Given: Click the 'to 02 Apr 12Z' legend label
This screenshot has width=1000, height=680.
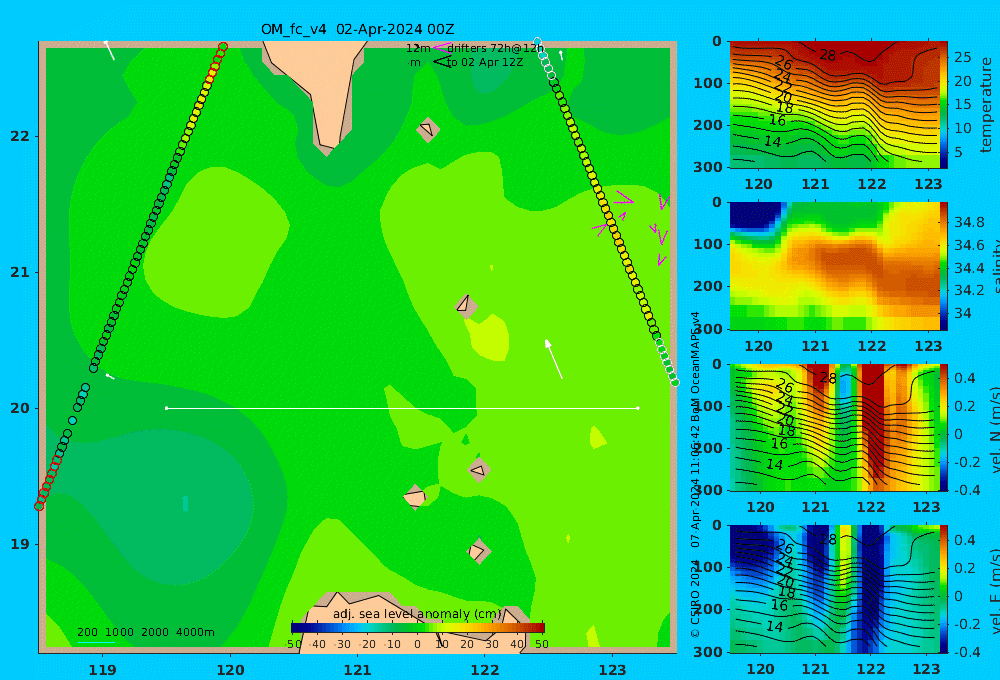Looking at the screenshot, I should tap(485, 63).
